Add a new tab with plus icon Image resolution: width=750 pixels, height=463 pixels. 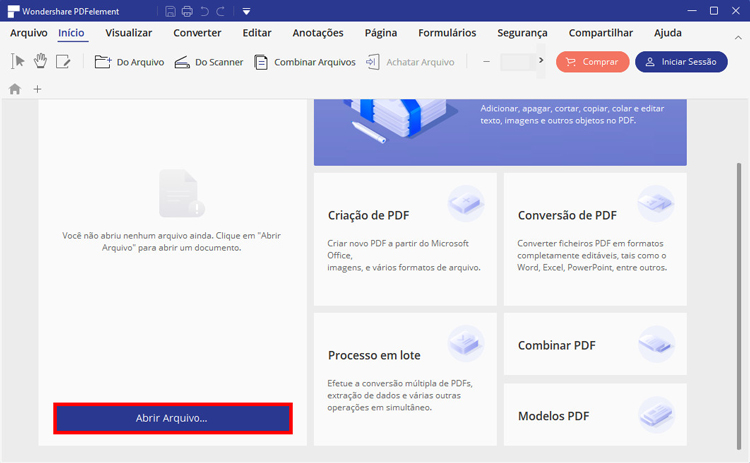[x=37, y=89]
